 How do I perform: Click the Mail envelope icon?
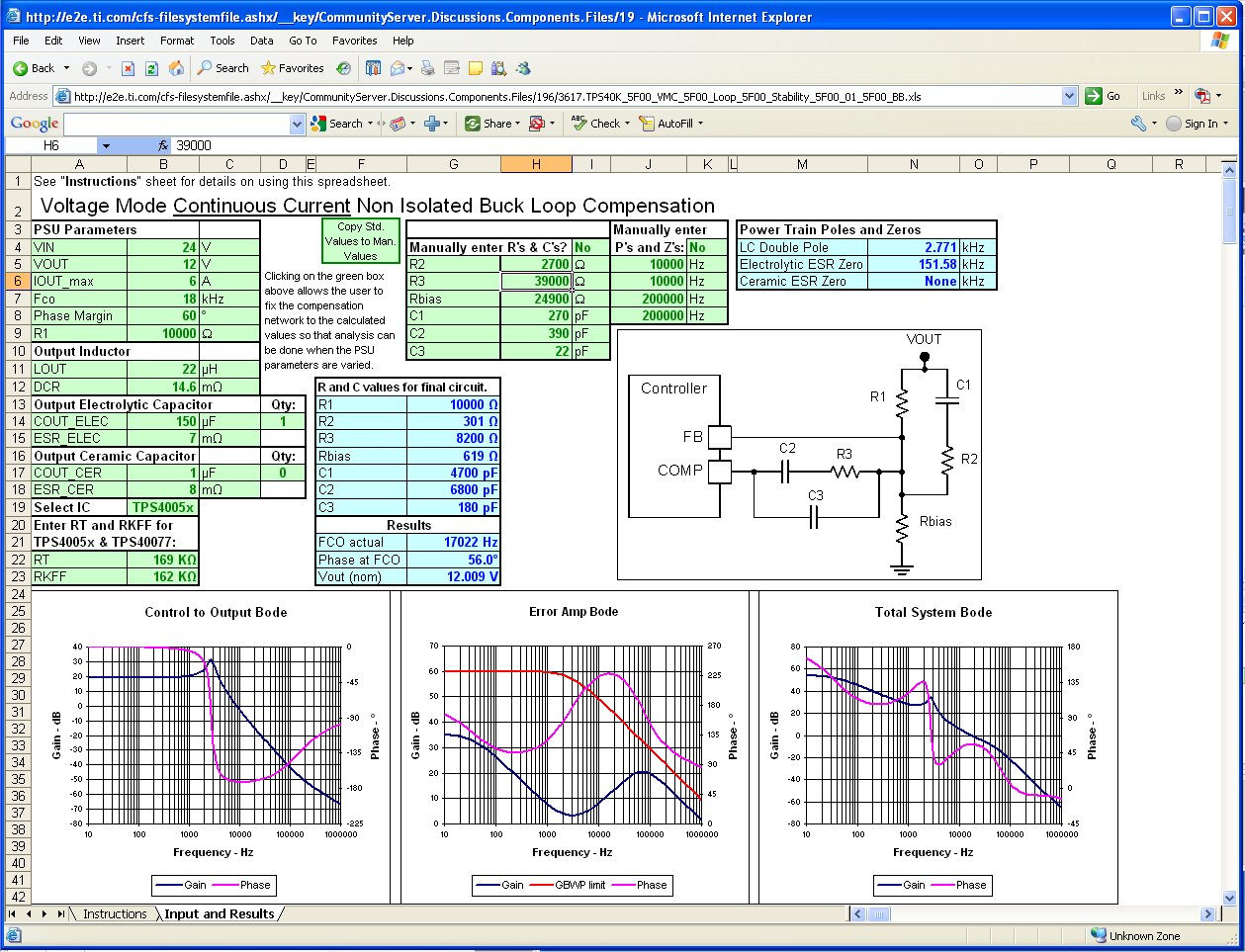click(398, 68)
